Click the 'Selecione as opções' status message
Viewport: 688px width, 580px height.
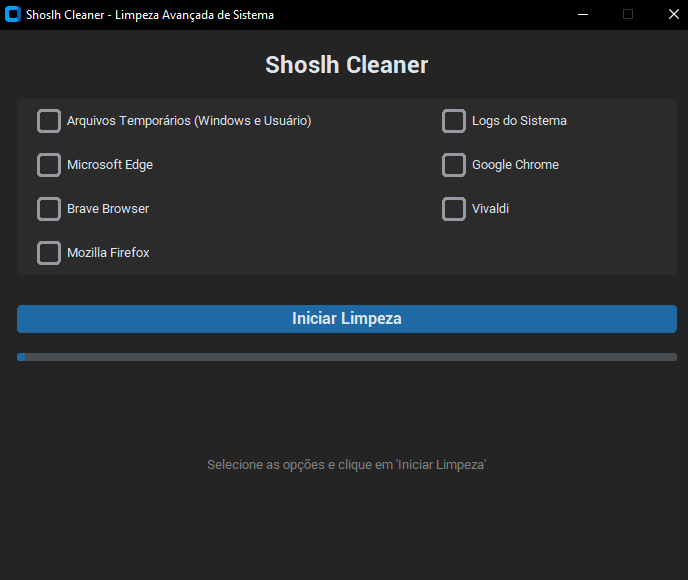point(347,465)
